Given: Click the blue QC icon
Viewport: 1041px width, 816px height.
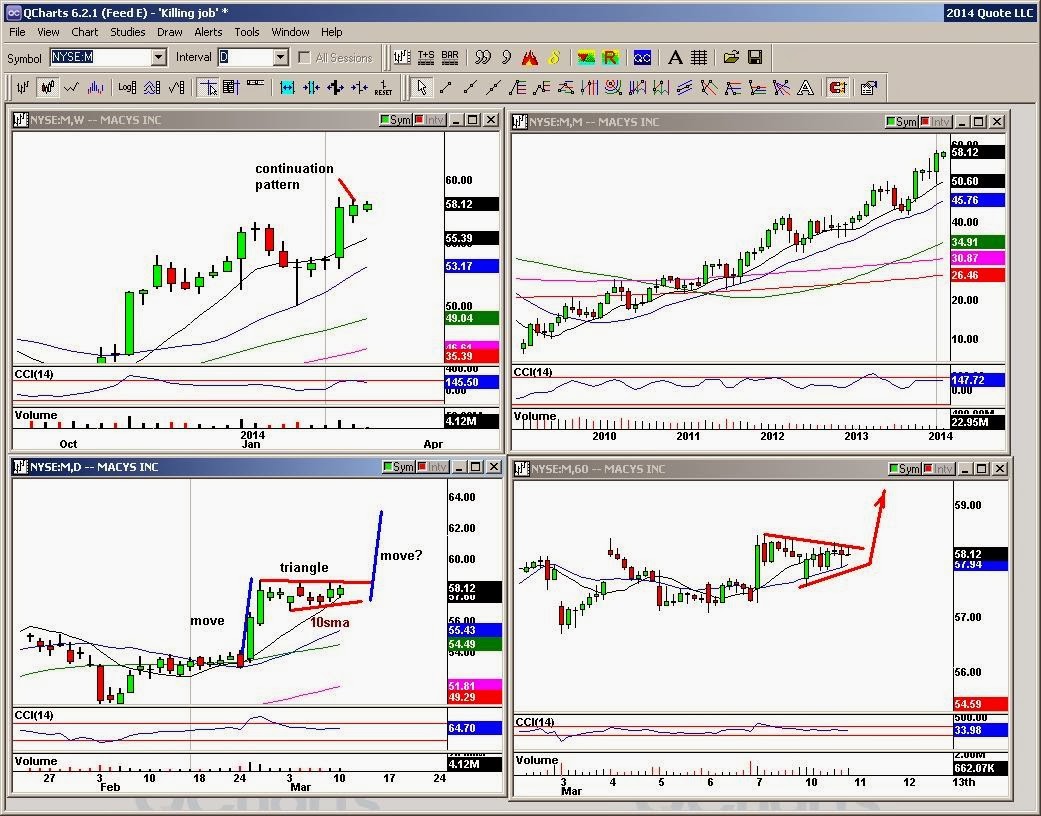Looking at the screenshot, I should point(642,58).
